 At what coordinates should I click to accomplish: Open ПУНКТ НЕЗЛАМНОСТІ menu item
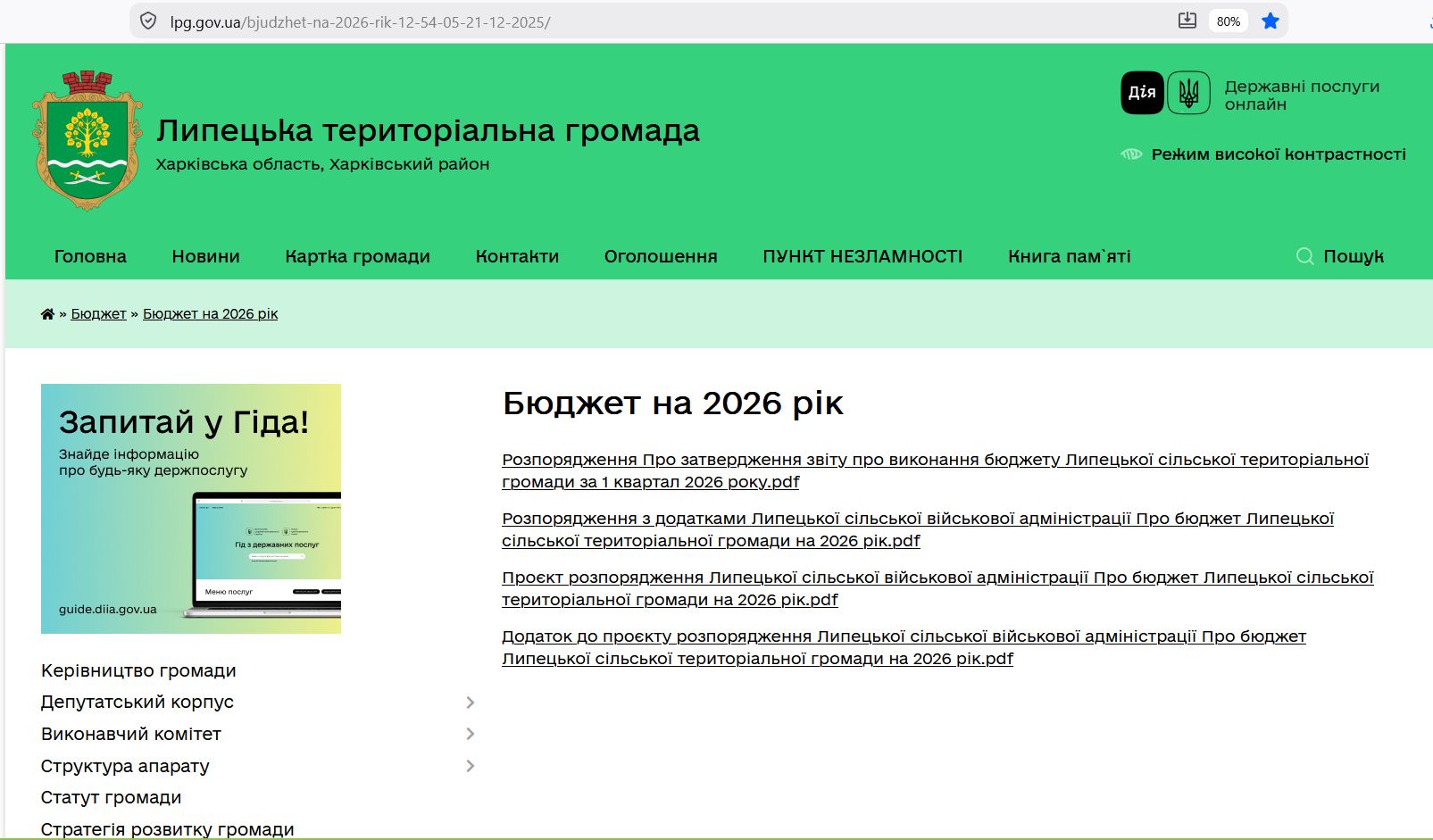pos(862,256)
